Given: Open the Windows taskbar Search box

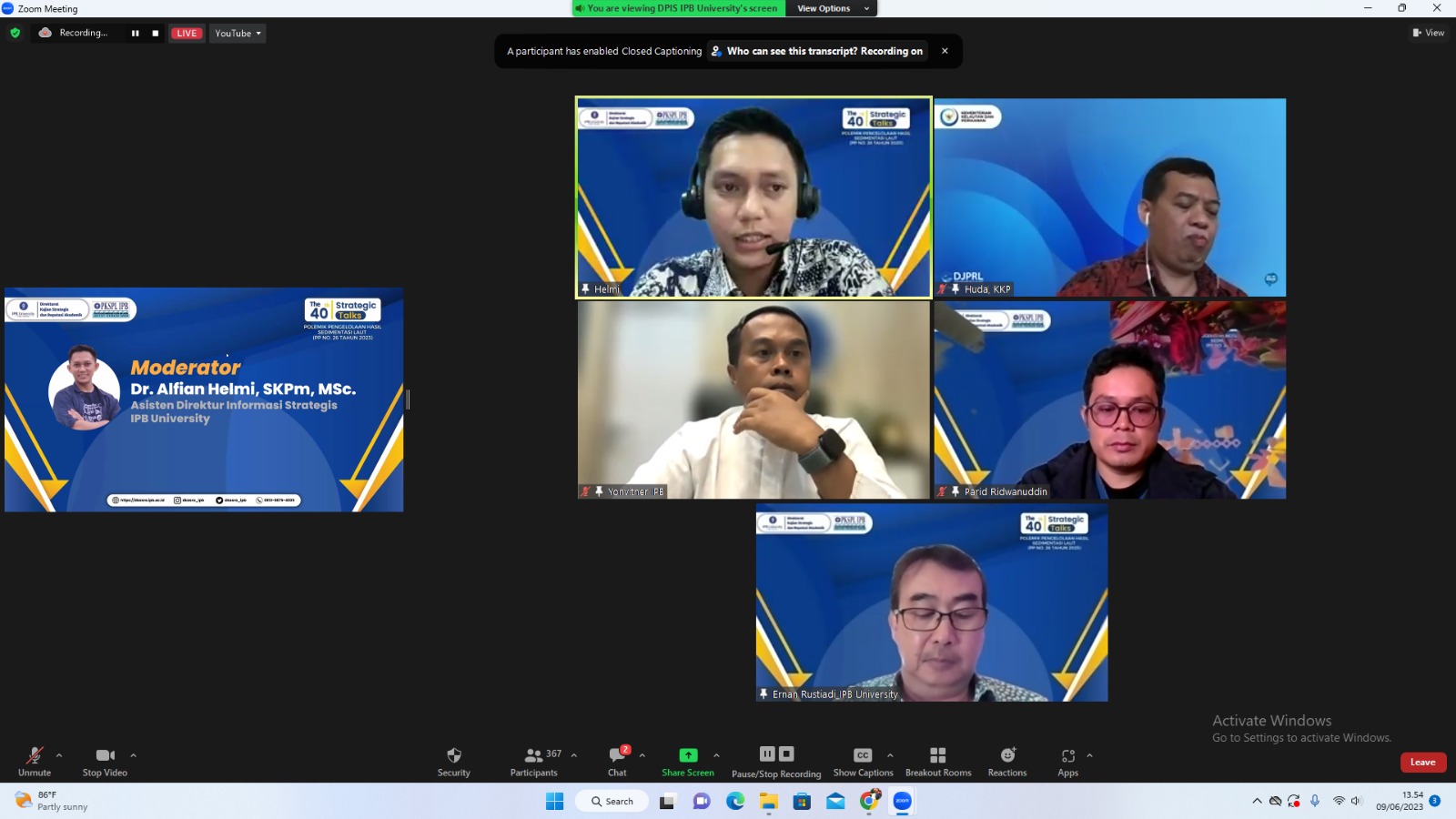Looking at the screenshot, I should 612,802.
